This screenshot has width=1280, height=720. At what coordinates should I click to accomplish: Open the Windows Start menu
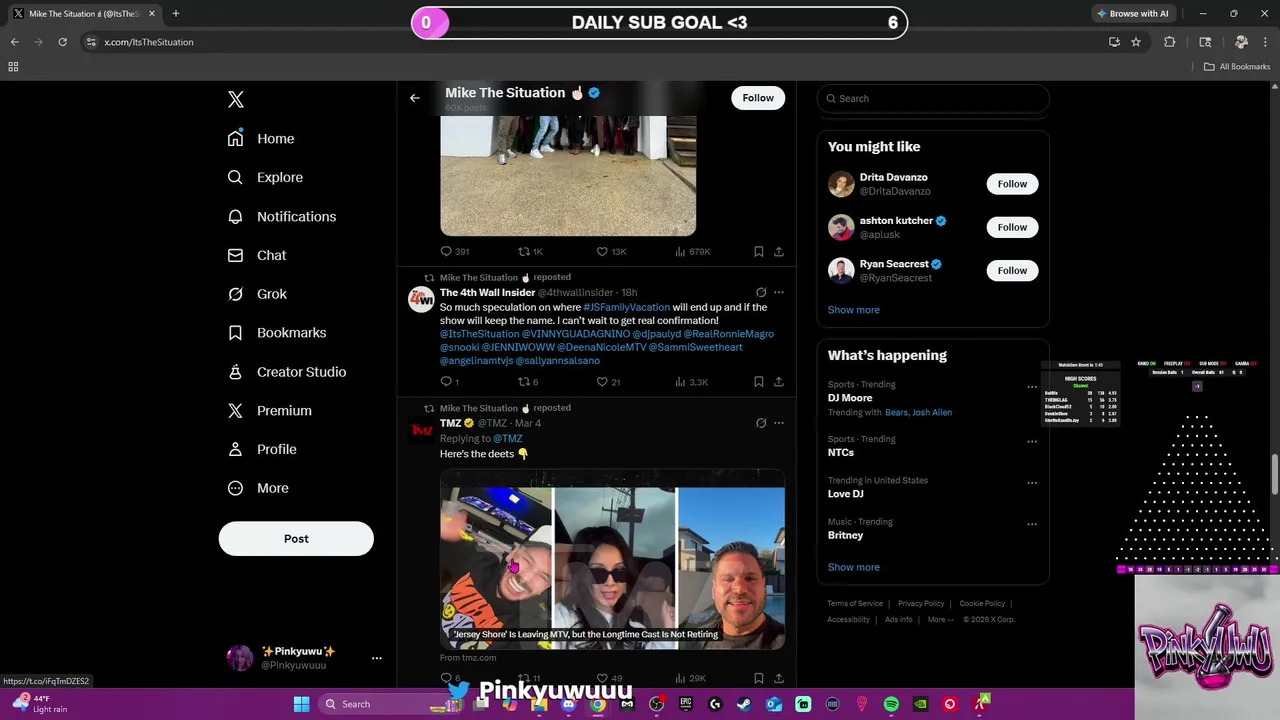click(301, 704)
